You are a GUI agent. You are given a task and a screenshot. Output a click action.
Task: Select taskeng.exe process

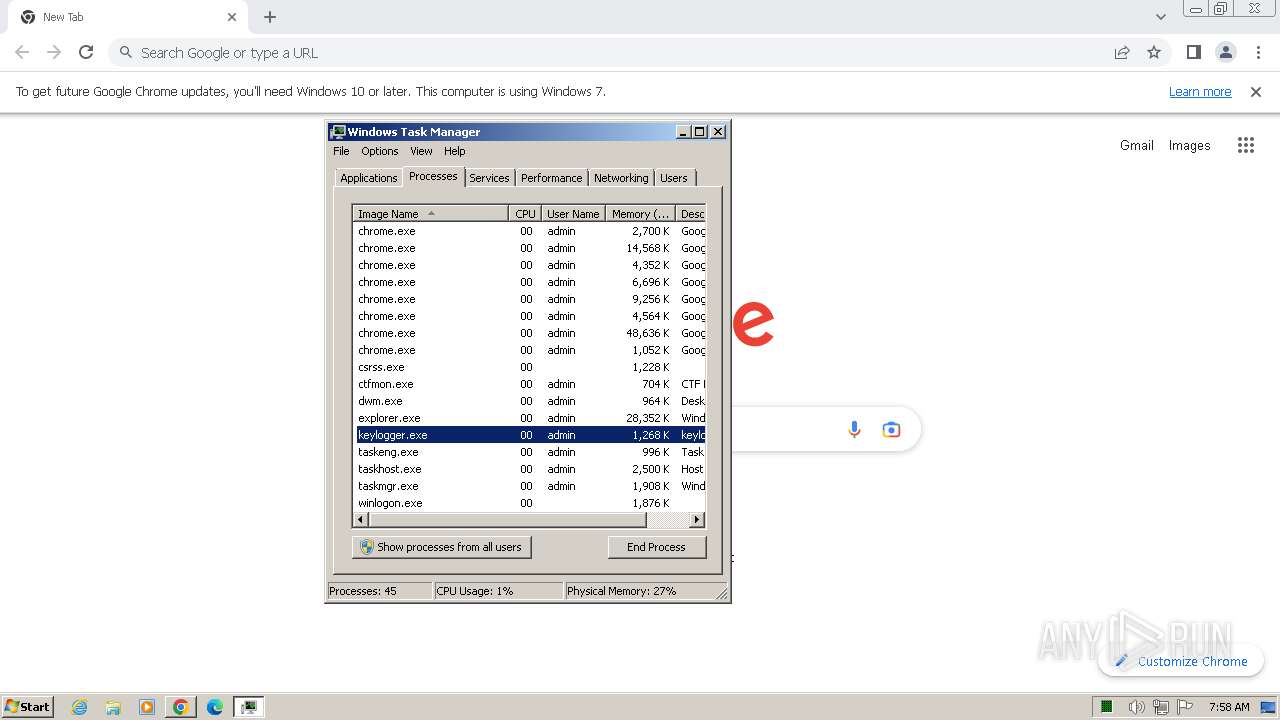530,452
